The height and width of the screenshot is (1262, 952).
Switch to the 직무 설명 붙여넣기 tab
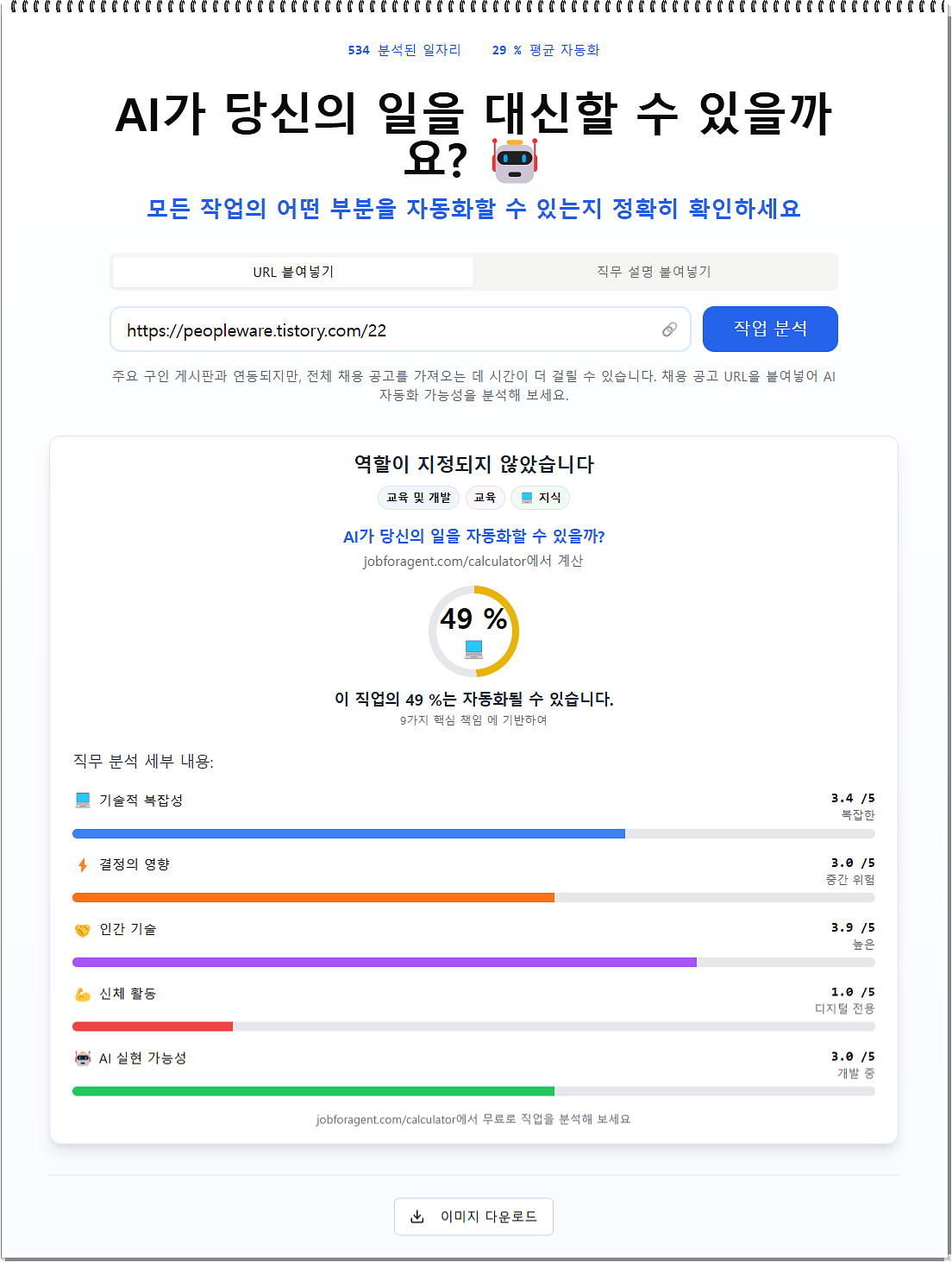654,272
